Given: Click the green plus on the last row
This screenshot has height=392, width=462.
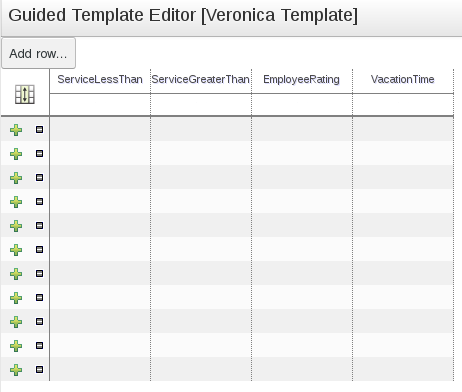Looking at the screenshot, I should coord(16,370).
